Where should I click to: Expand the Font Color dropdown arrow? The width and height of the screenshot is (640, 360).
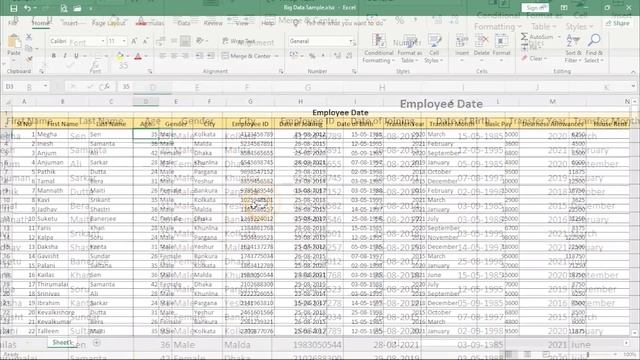click(145, 56)
